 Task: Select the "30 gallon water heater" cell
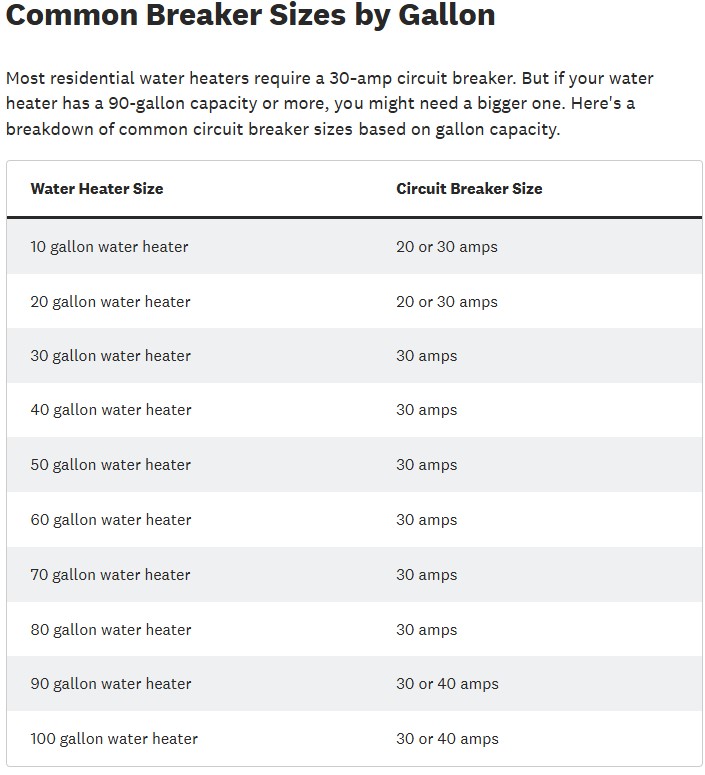coord(110,356)
